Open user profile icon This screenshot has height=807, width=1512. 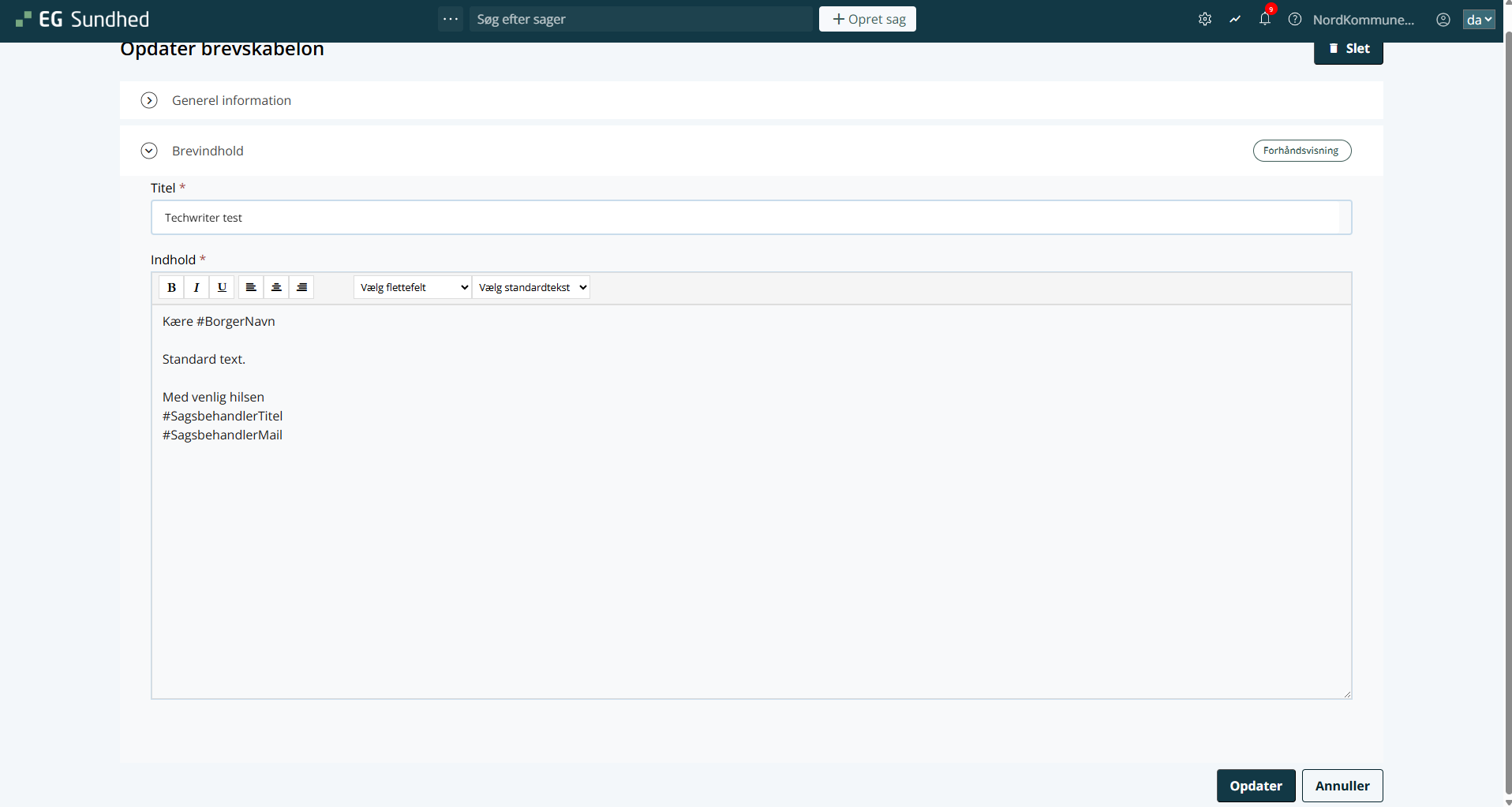pyautogui.click(x=1443, y=20)
